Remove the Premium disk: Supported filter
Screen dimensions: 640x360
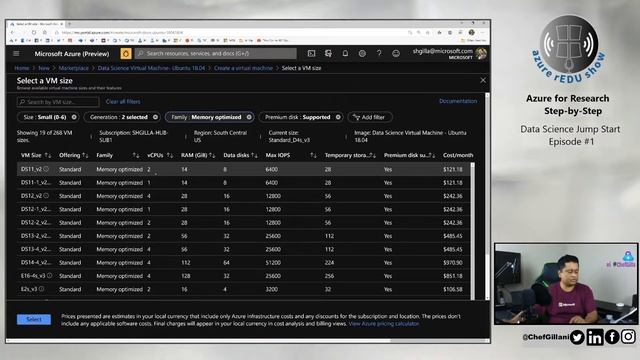click(338, 117)
